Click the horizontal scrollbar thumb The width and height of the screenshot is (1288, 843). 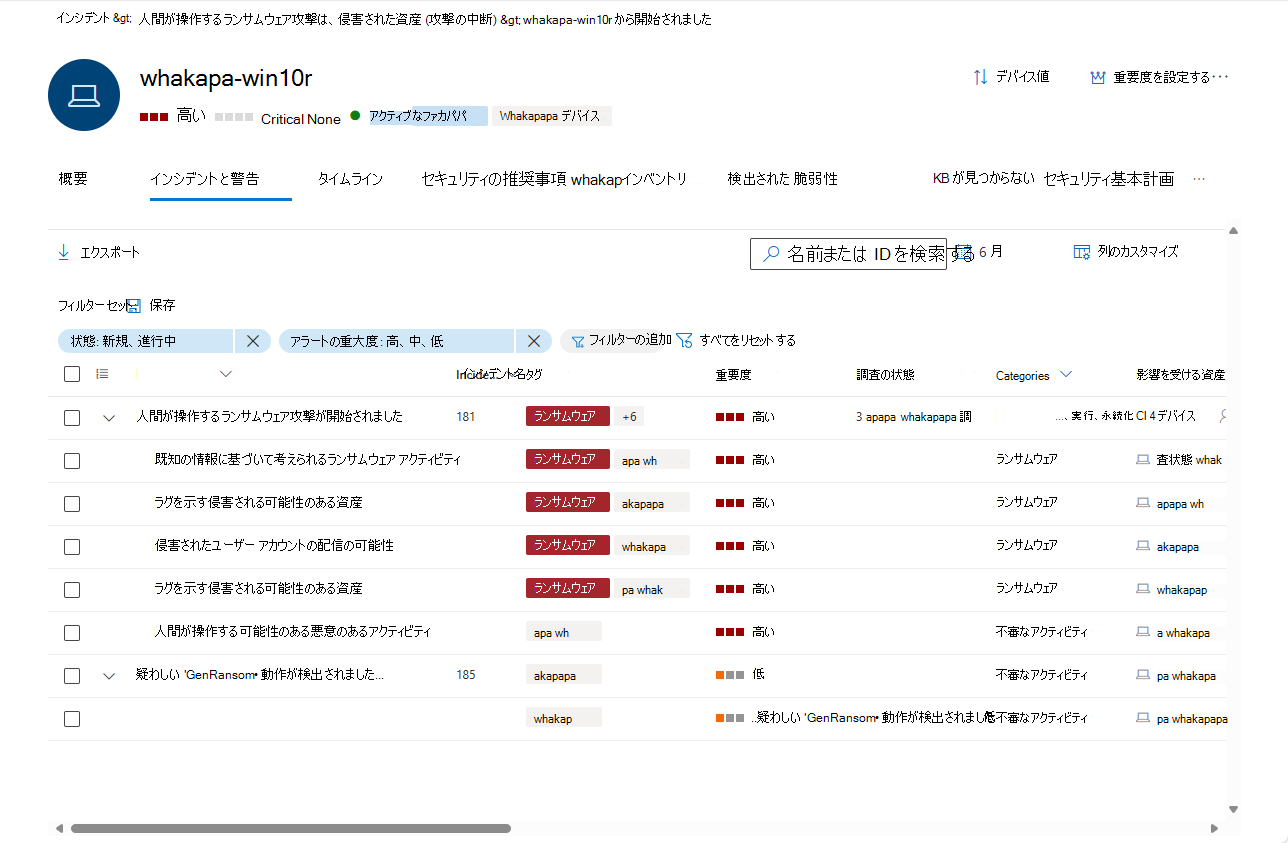(290, 829)
